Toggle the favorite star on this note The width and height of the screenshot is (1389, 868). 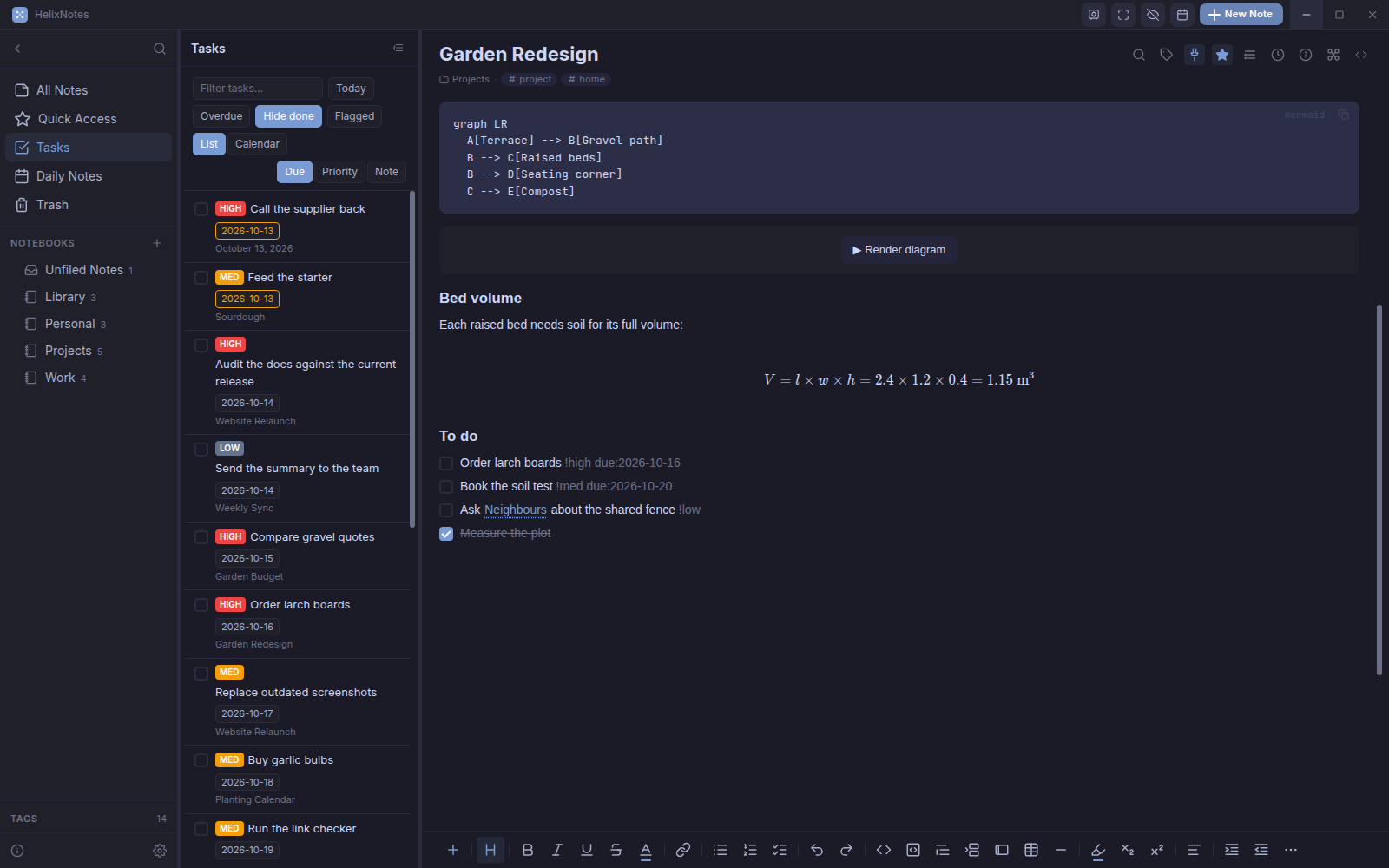(1222, 55)
